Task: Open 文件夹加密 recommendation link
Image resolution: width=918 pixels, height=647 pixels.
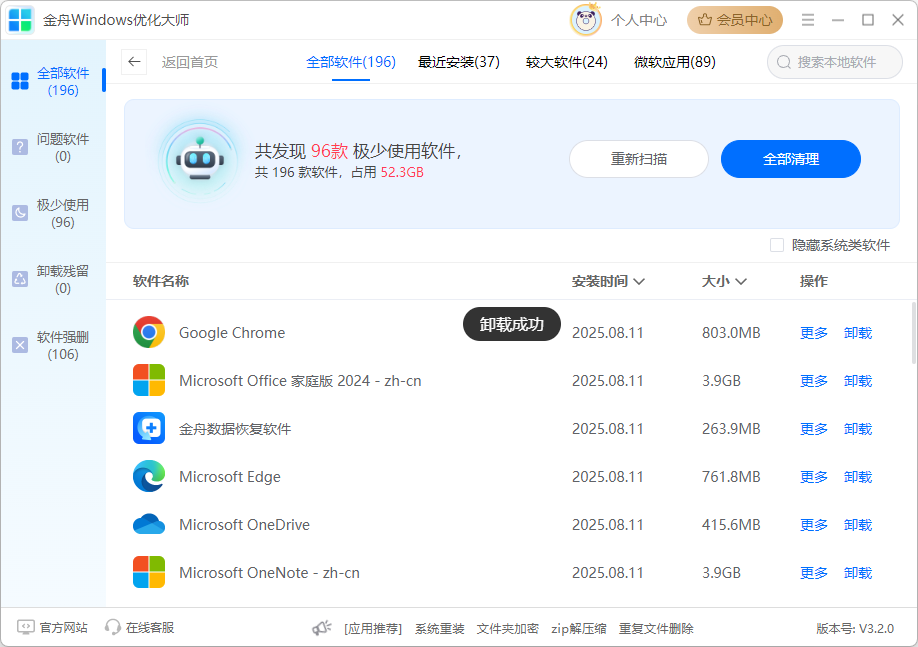Action: coord(507,628)
